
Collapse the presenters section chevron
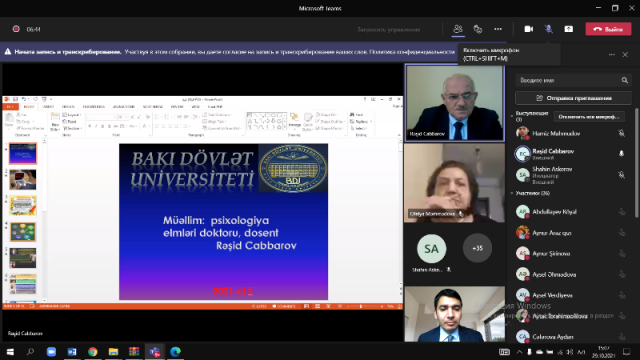pos(512,116)
